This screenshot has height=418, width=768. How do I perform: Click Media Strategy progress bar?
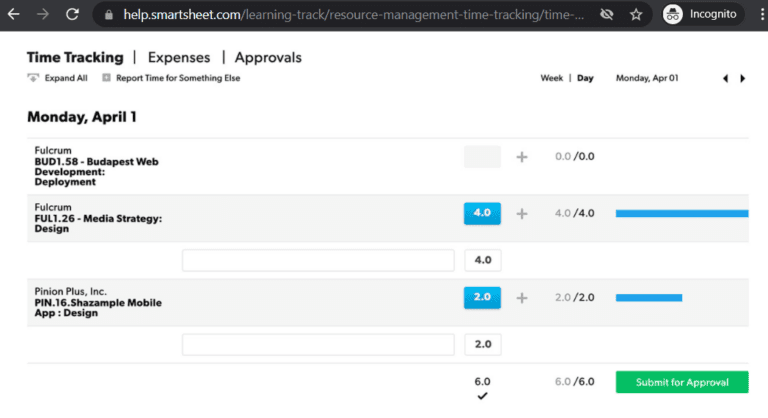[682, 213]
